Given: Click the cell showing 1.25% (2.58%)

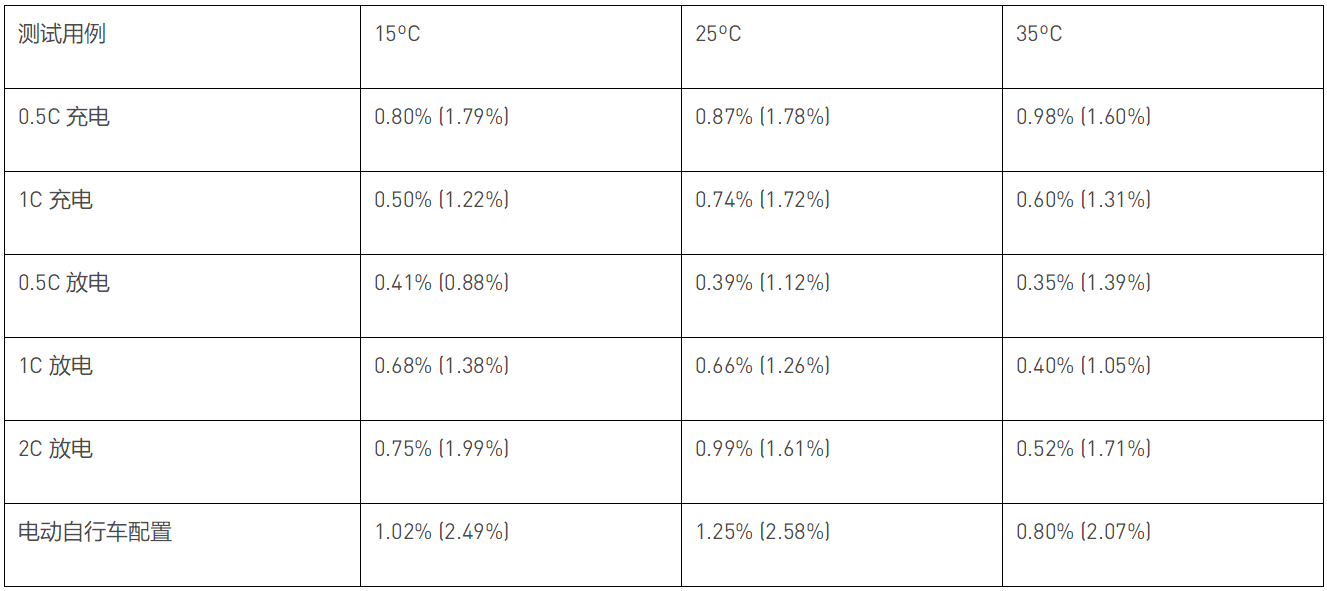Looking at the screenshot, I should tap(762, 532).
